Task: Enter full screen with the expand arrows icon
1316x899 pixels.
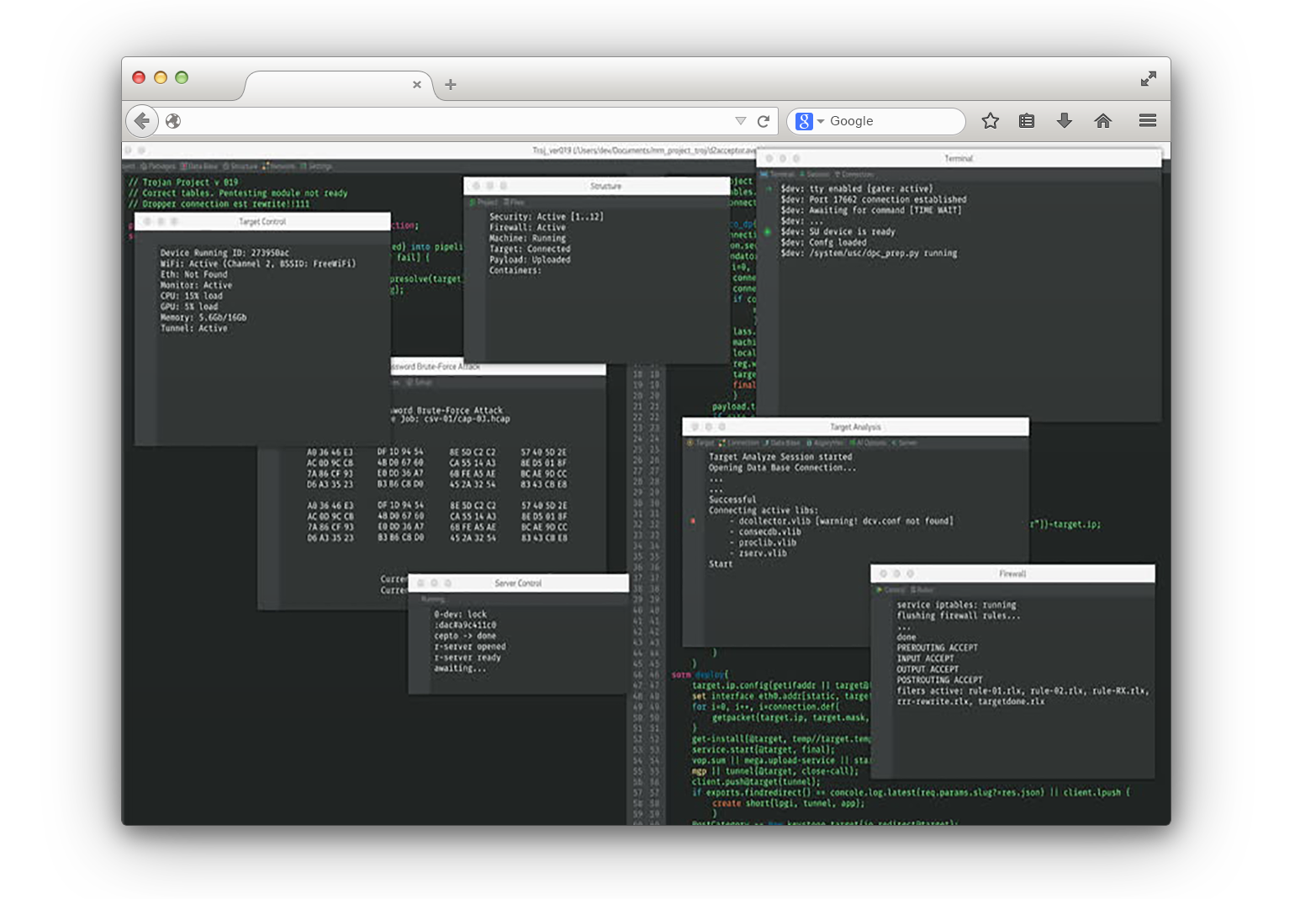Action: click(x=1148, y=78)
